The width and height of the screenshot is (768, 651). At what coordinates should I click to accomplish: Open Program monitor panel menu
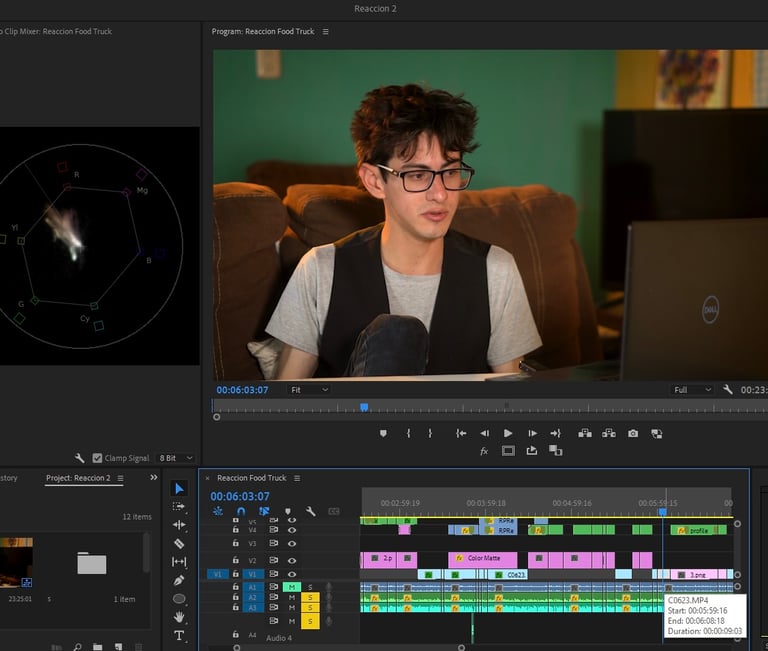tap(325, 32)
